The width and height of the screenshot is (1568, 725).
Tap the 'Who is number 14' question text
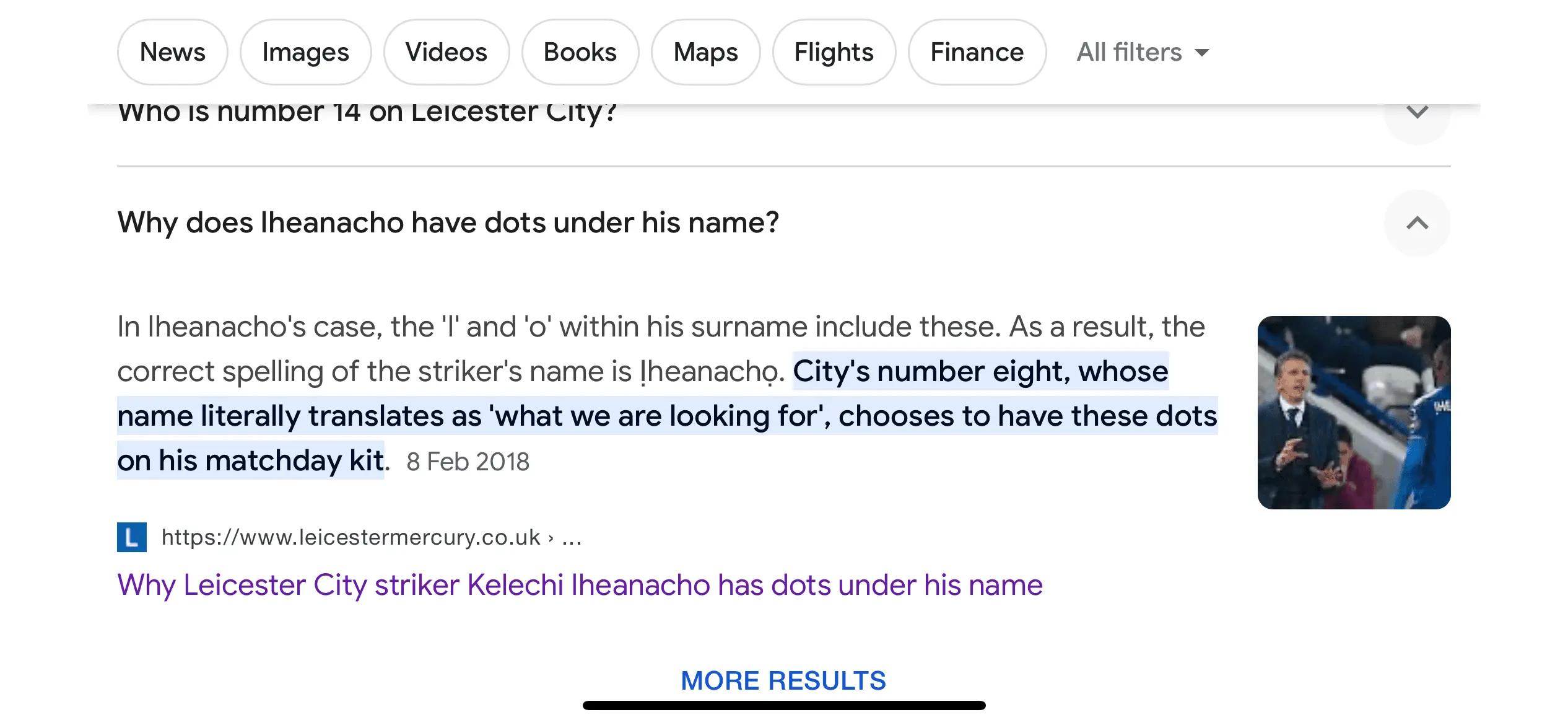[367, 113]
